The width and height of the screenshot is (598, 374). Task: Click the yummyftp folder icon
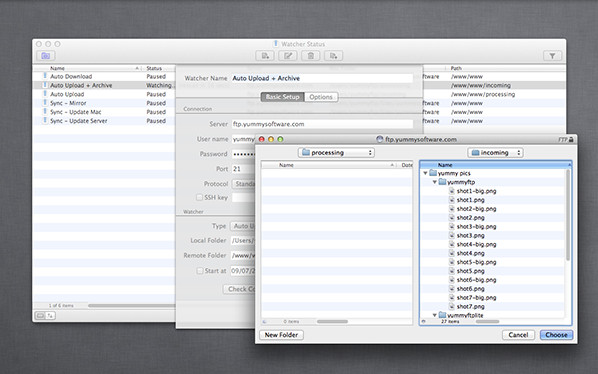tap(442, 182)
